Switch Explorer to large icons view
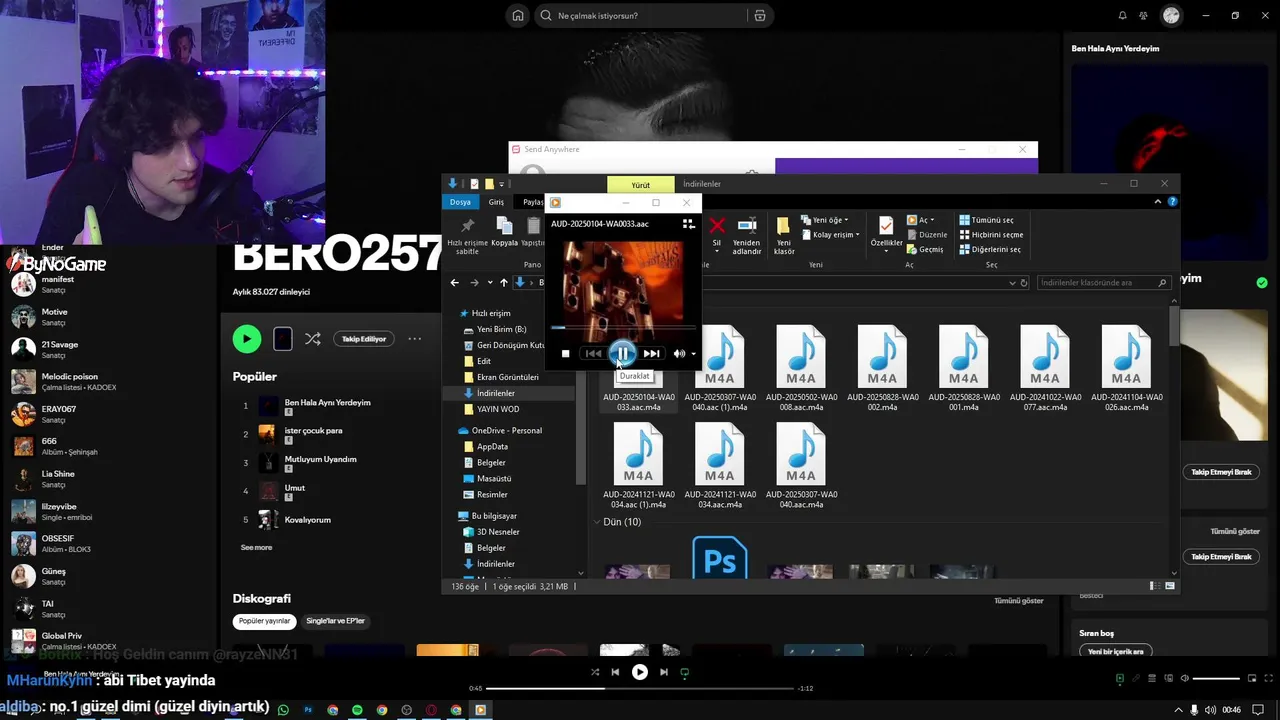The width and height of the screenshot is (1280, 720). (1170, 586)
